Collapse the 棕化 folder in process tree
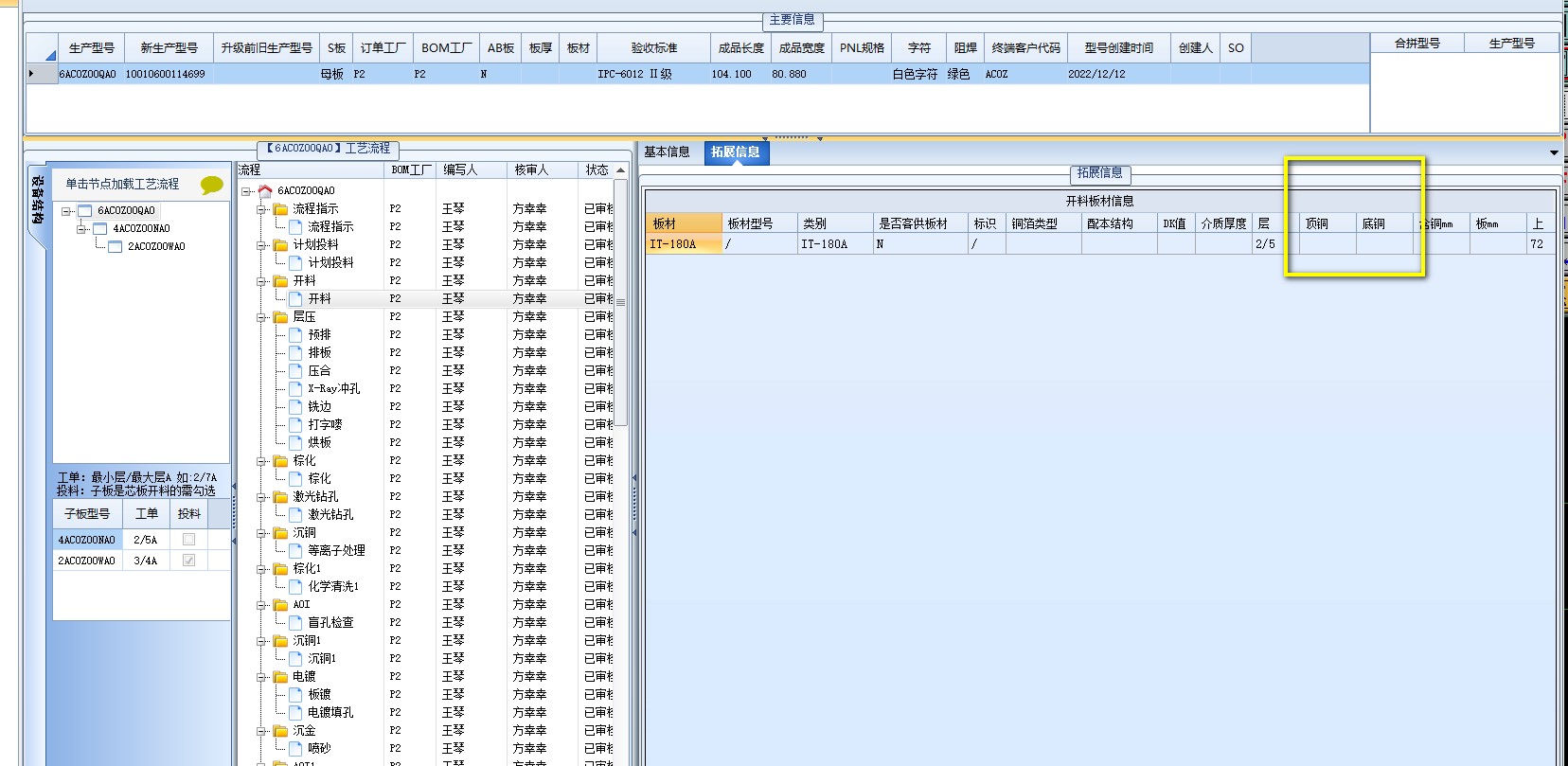Screen dimensions: 1568x766 (261, 461)
